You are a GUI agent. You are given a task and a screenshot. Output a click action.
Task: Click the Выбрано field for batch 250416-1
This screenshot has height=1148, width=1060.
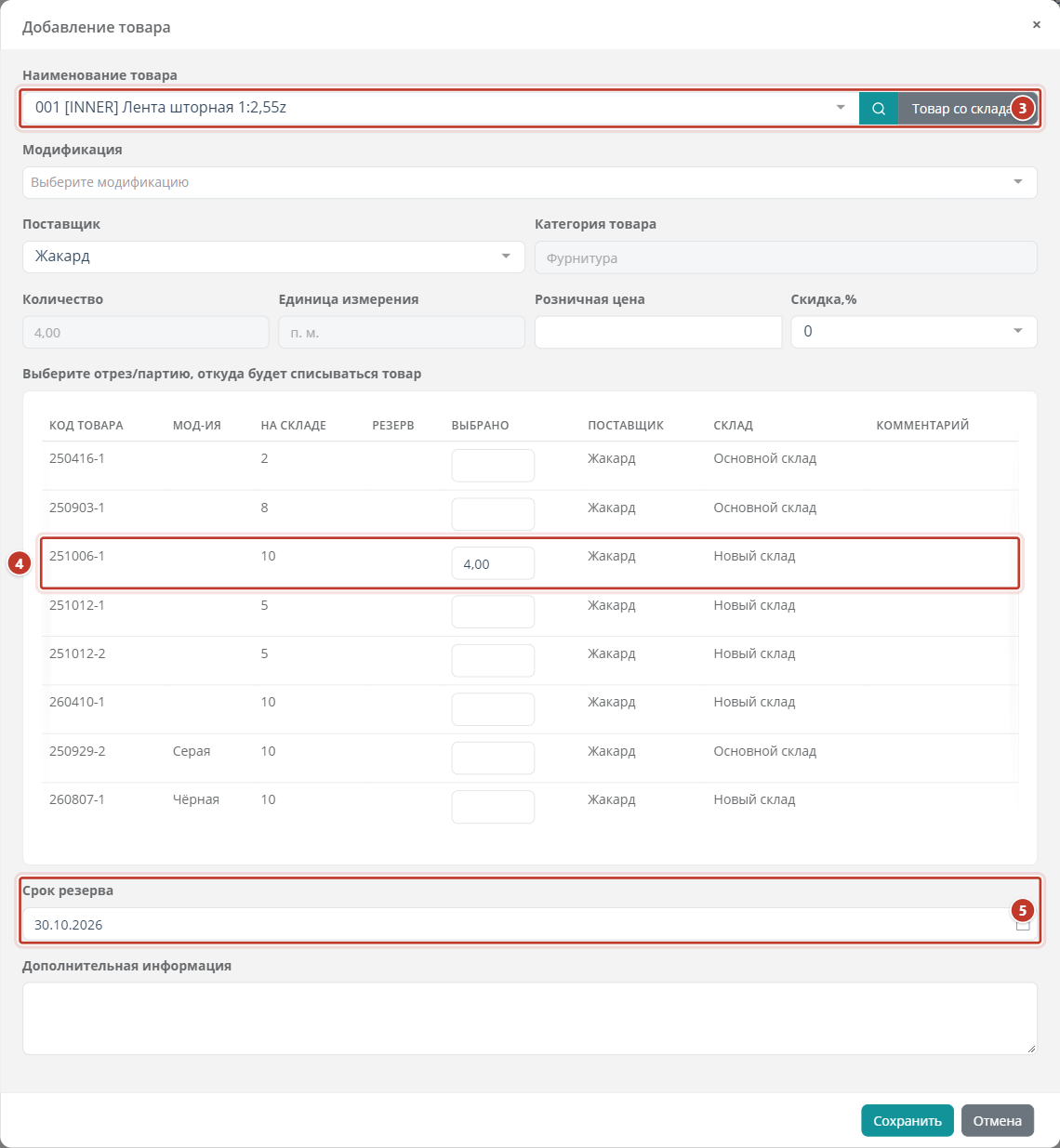[493, 466]
